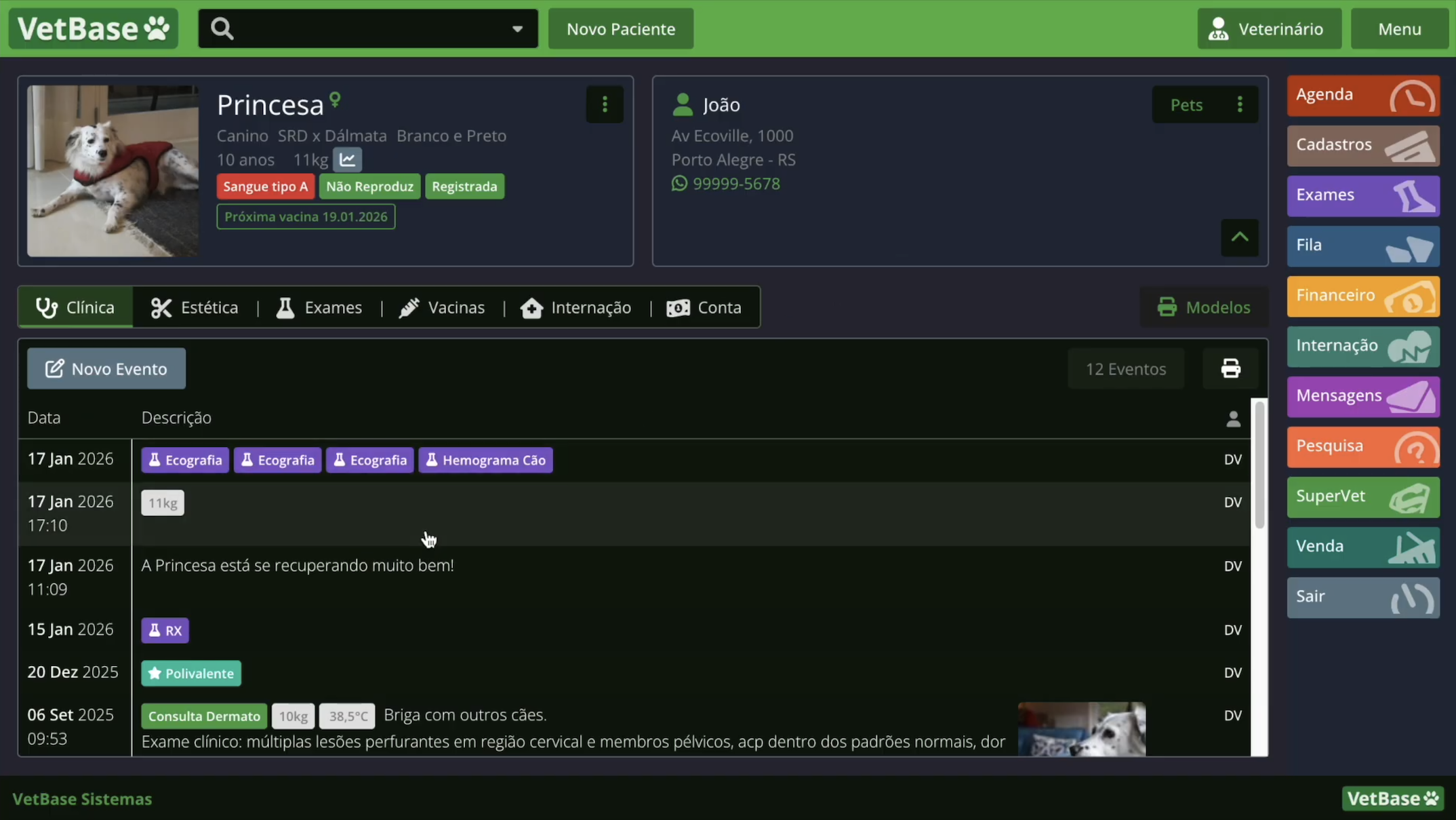Switch to the Vacinas tab

tap(442, 307)
